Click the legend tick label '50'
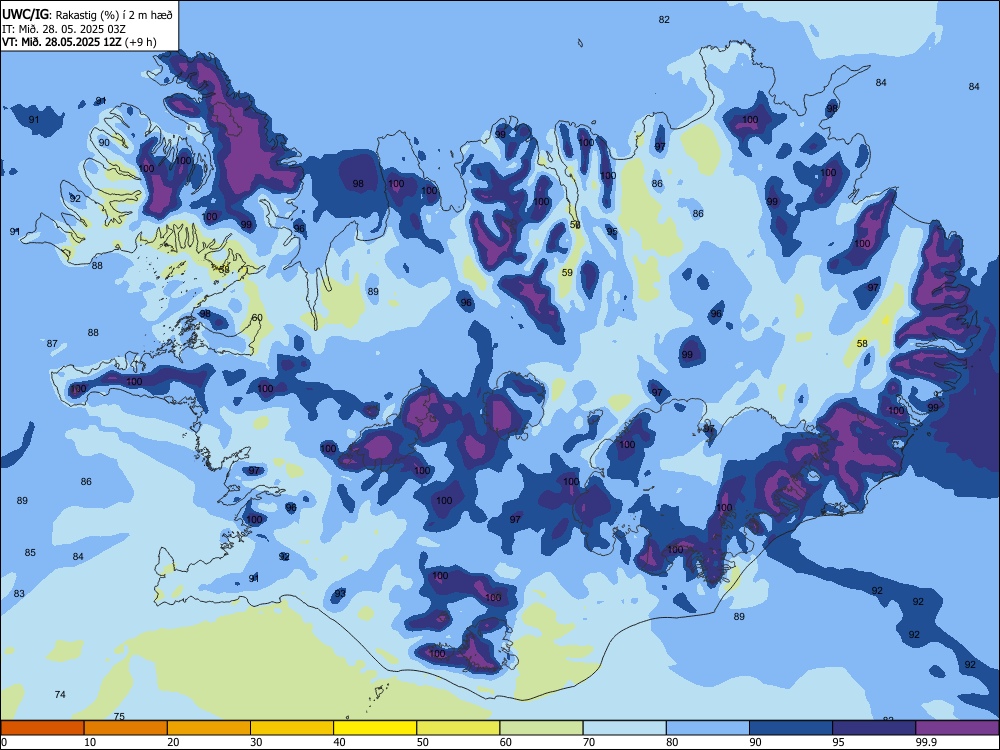 pyautogui.click(x=423, y=742)
